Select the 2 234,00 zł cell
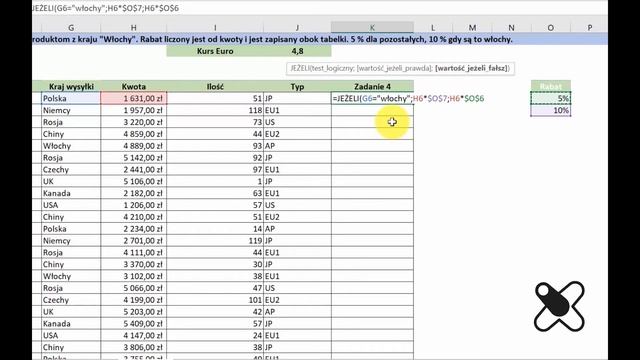Image resolution: width=640 pixels, height=360 pixels. (133, 229)
